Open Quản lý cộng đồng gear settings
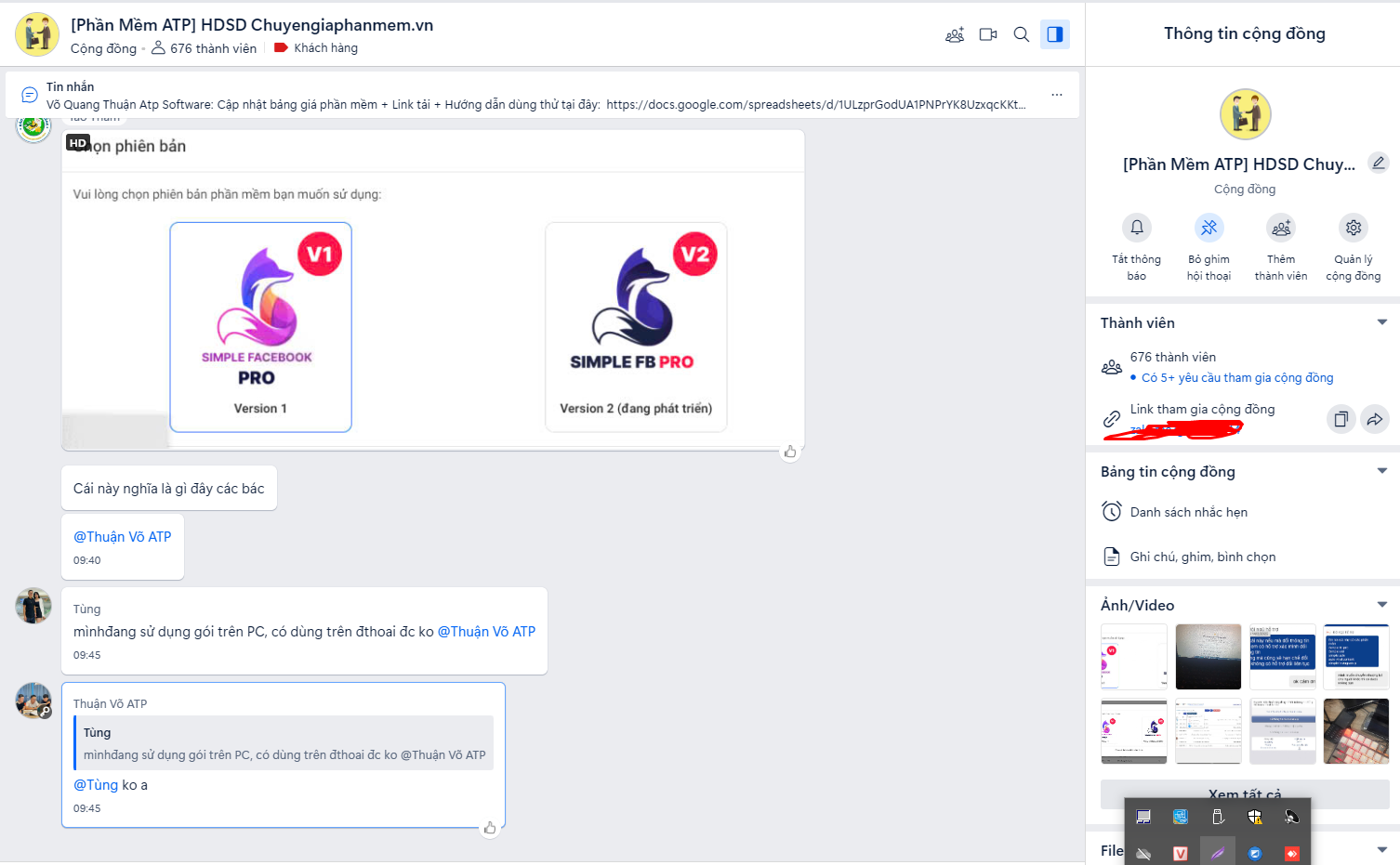Screen dimensions: 1400x865 tap(1354, 228)
